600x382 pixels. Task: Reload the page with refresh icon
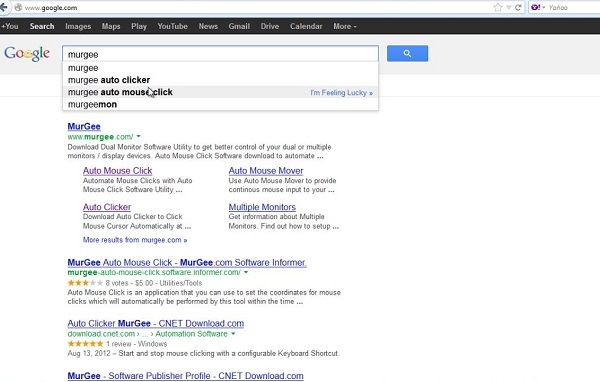[518, 7]
